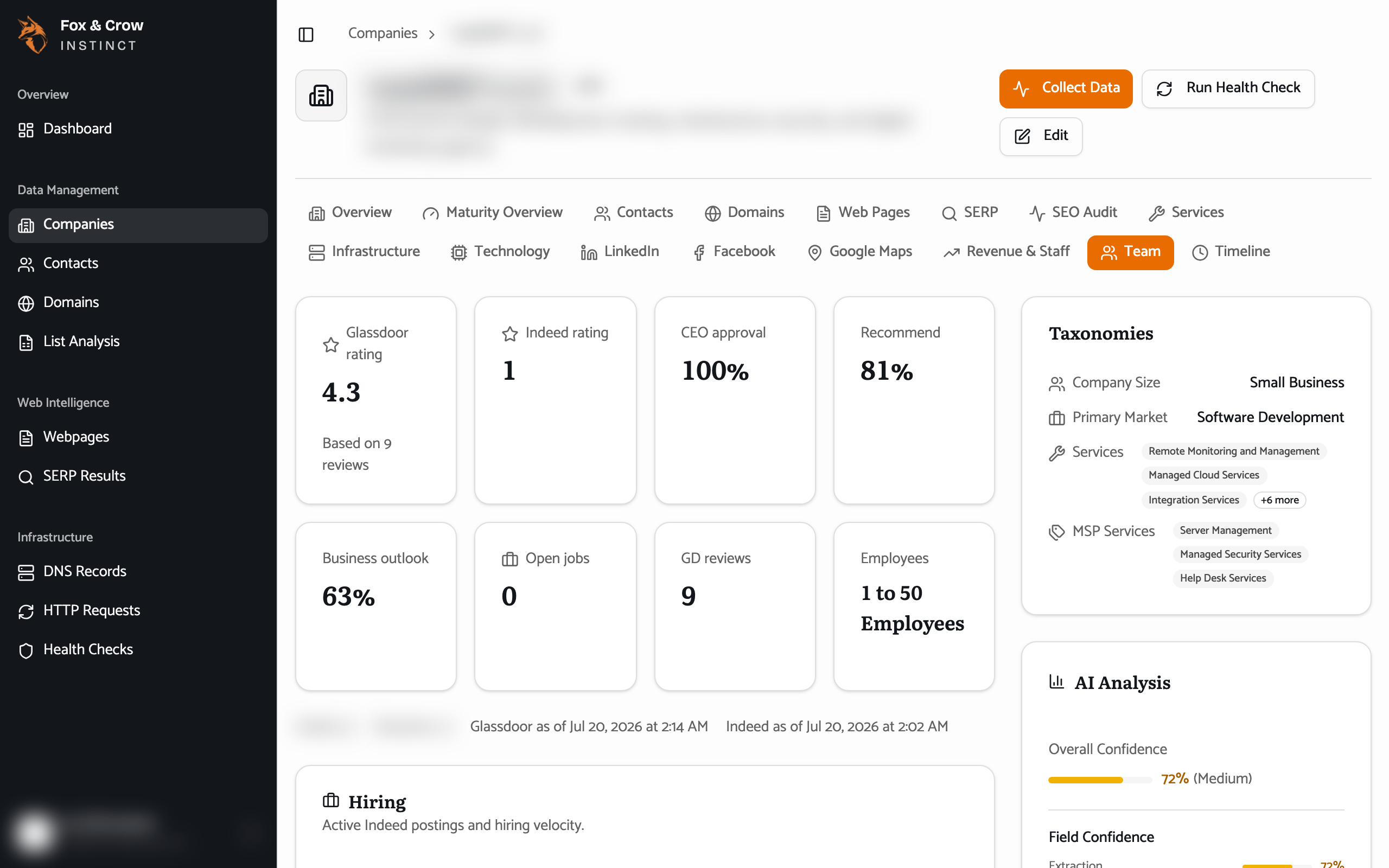Open Dashboard in the sidebar
Image resolution: width=1389 pixels, height=868 pixels.
click(x=138, y=129)
